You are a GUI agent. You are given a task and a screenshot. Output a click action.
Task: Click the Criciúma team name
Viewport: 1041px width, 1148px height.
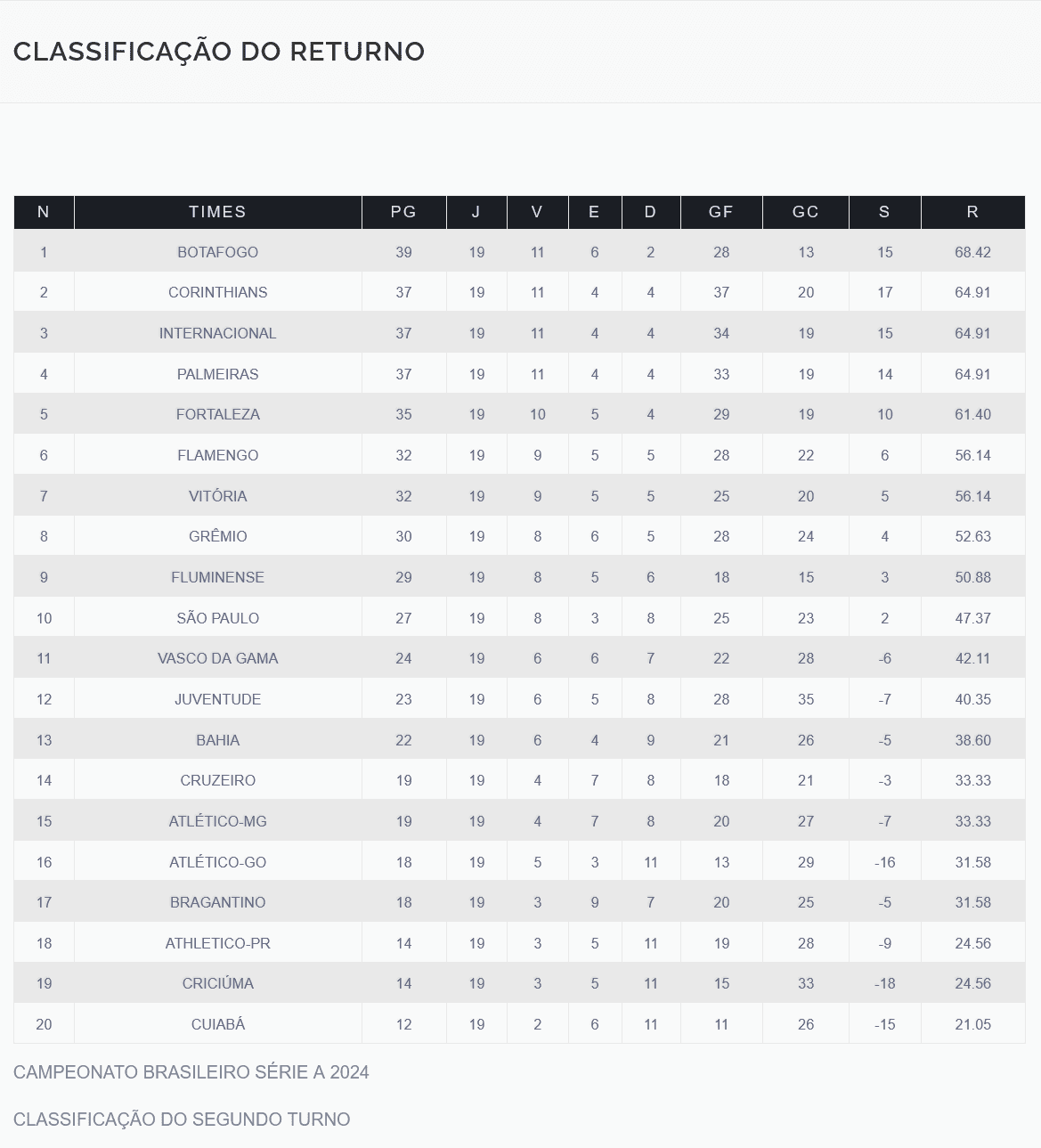coord(217,983)
